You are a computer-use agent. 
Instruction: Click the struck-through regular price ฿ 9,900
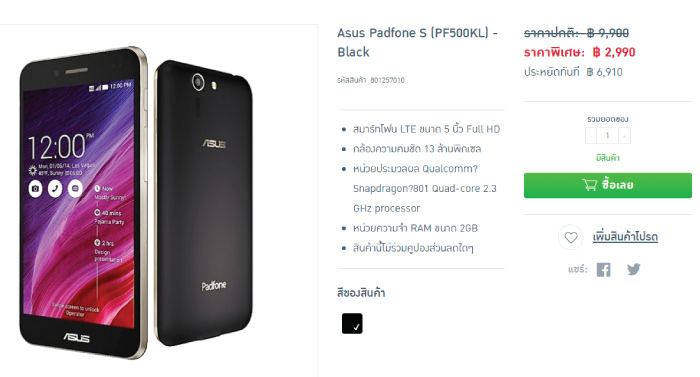click(608, 33)
